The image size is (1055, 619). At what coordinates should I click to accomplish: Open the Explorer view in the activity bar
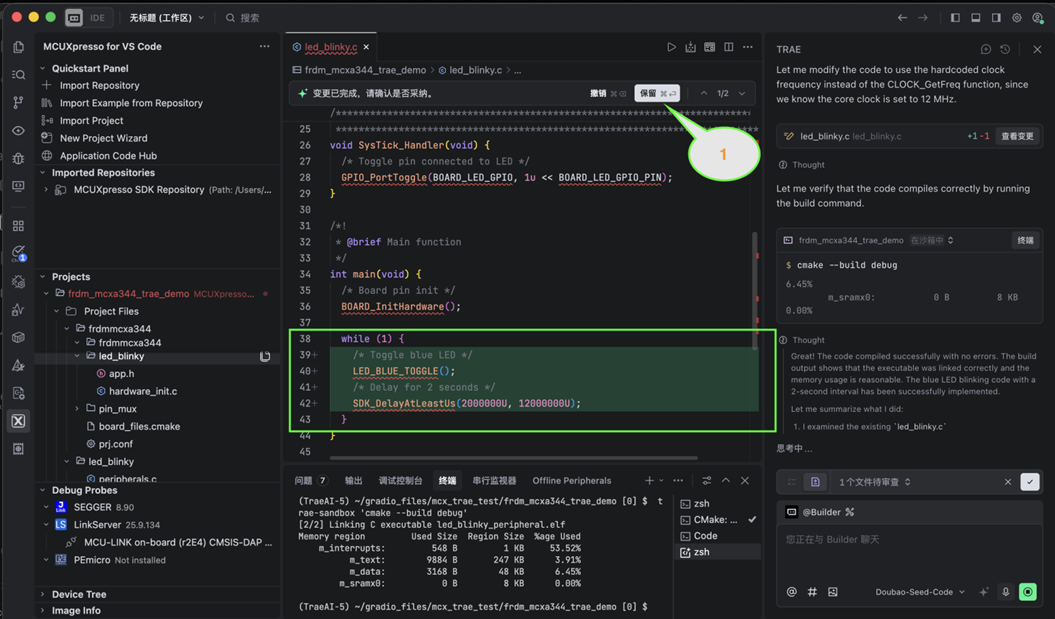(x=18, y=46)
